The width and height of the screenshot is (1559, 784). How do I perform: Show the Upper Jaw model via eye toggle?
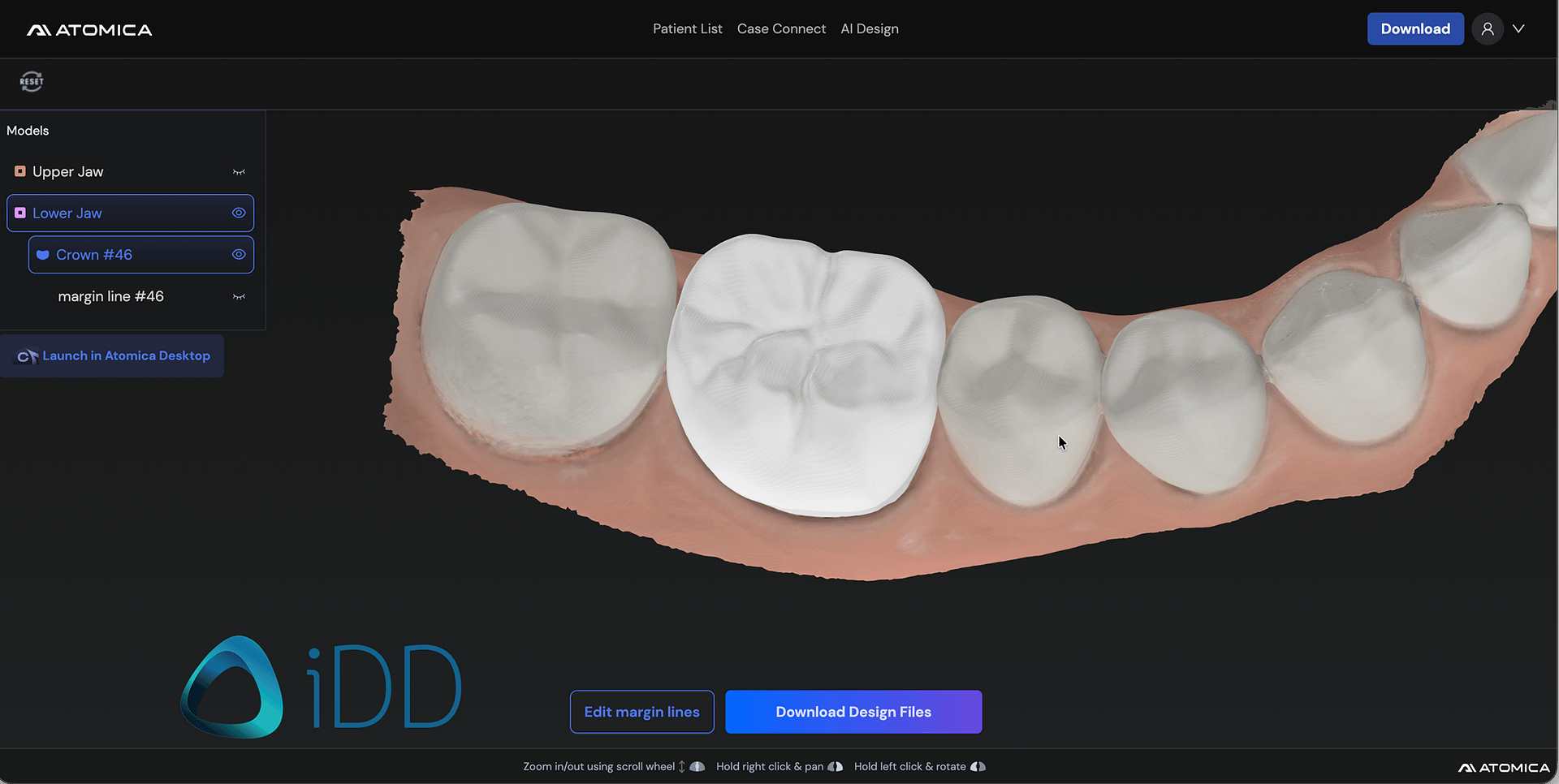point(239,172)
